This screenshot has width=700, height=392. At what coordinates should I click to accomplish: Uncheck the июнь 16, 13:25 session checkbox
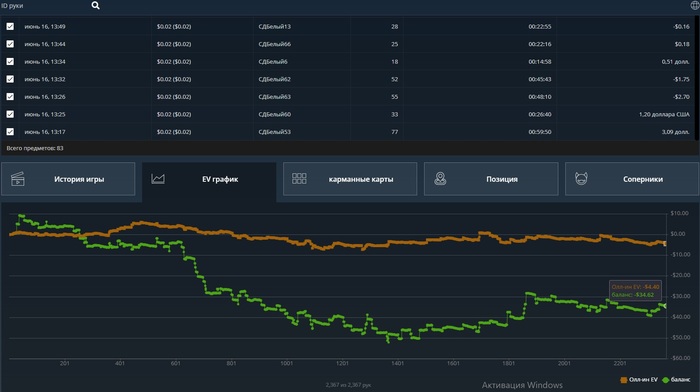pyautogui.click(x=10, y=114)
